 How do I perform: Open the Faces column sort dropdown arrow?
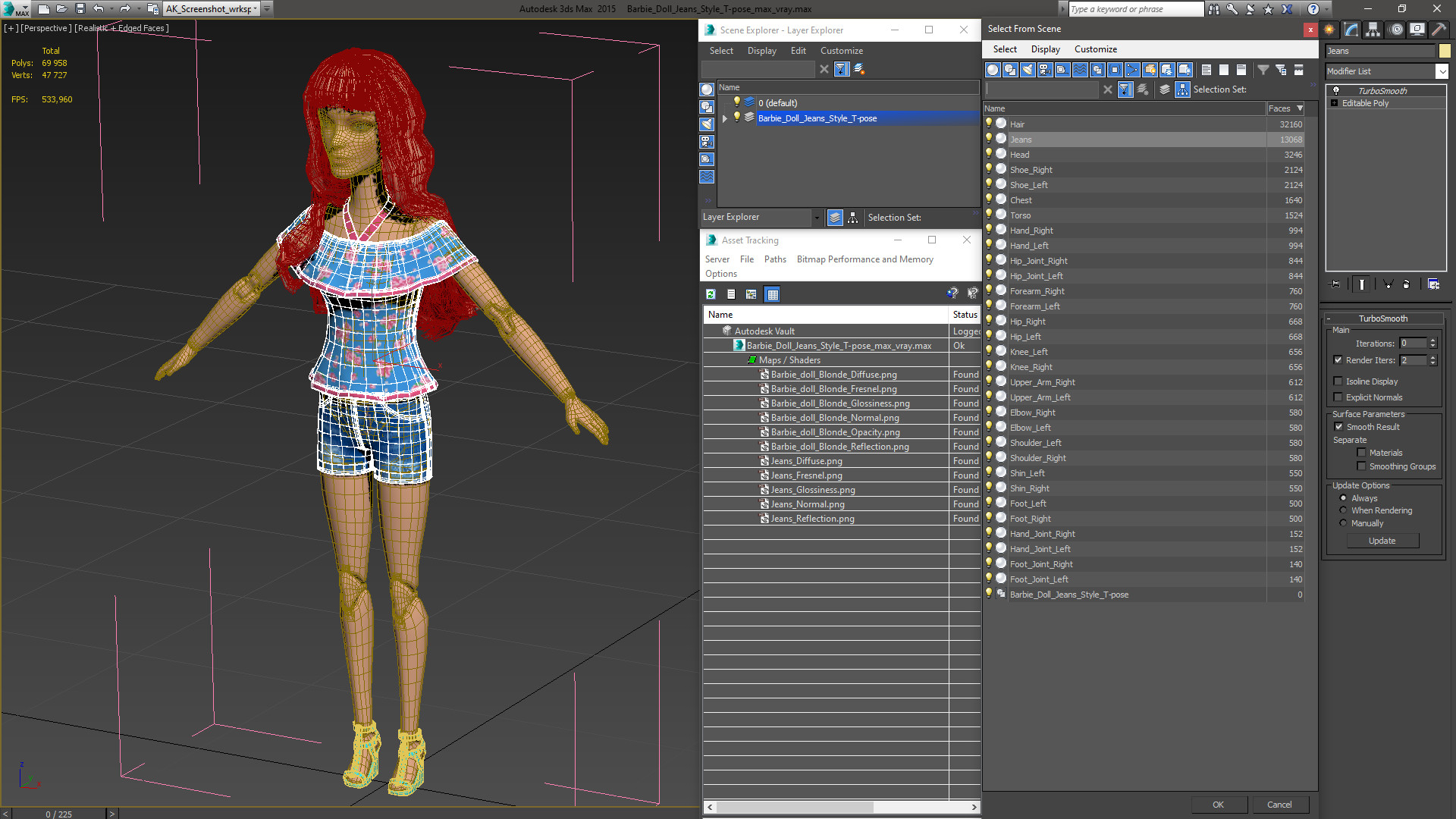tap(1300, 108)
